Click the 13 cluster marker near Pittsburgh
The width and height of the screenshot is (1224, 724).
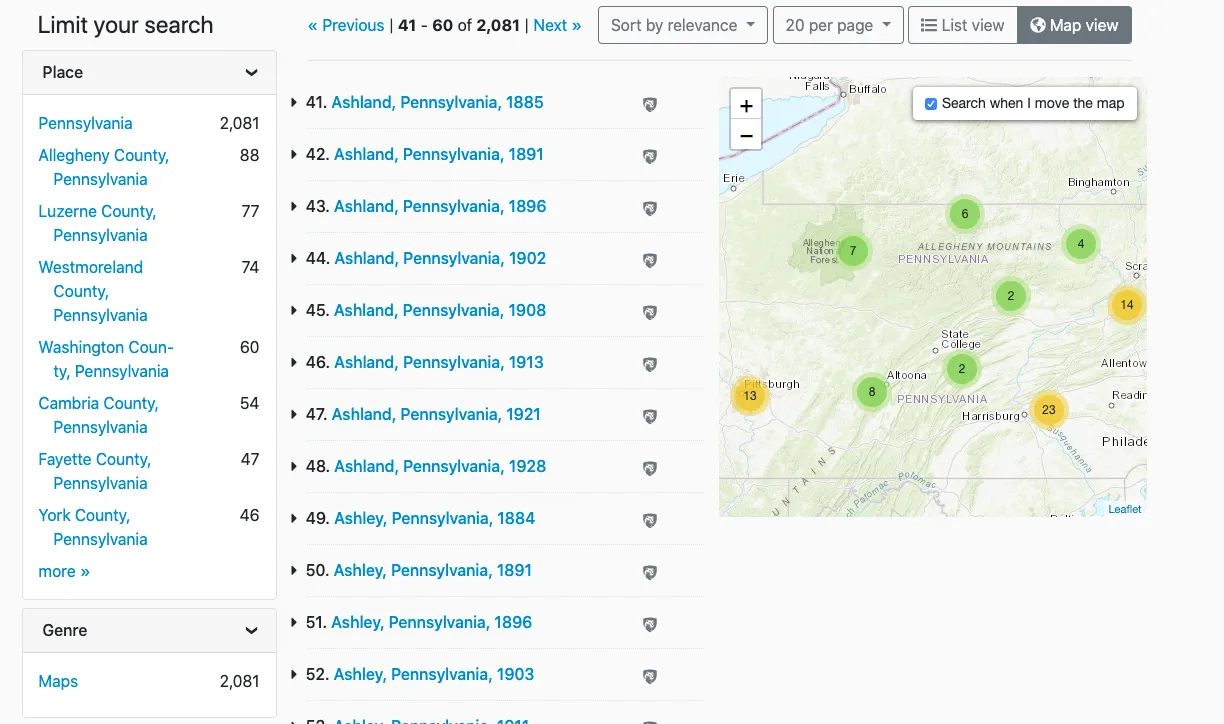click(x=749, y=395)
